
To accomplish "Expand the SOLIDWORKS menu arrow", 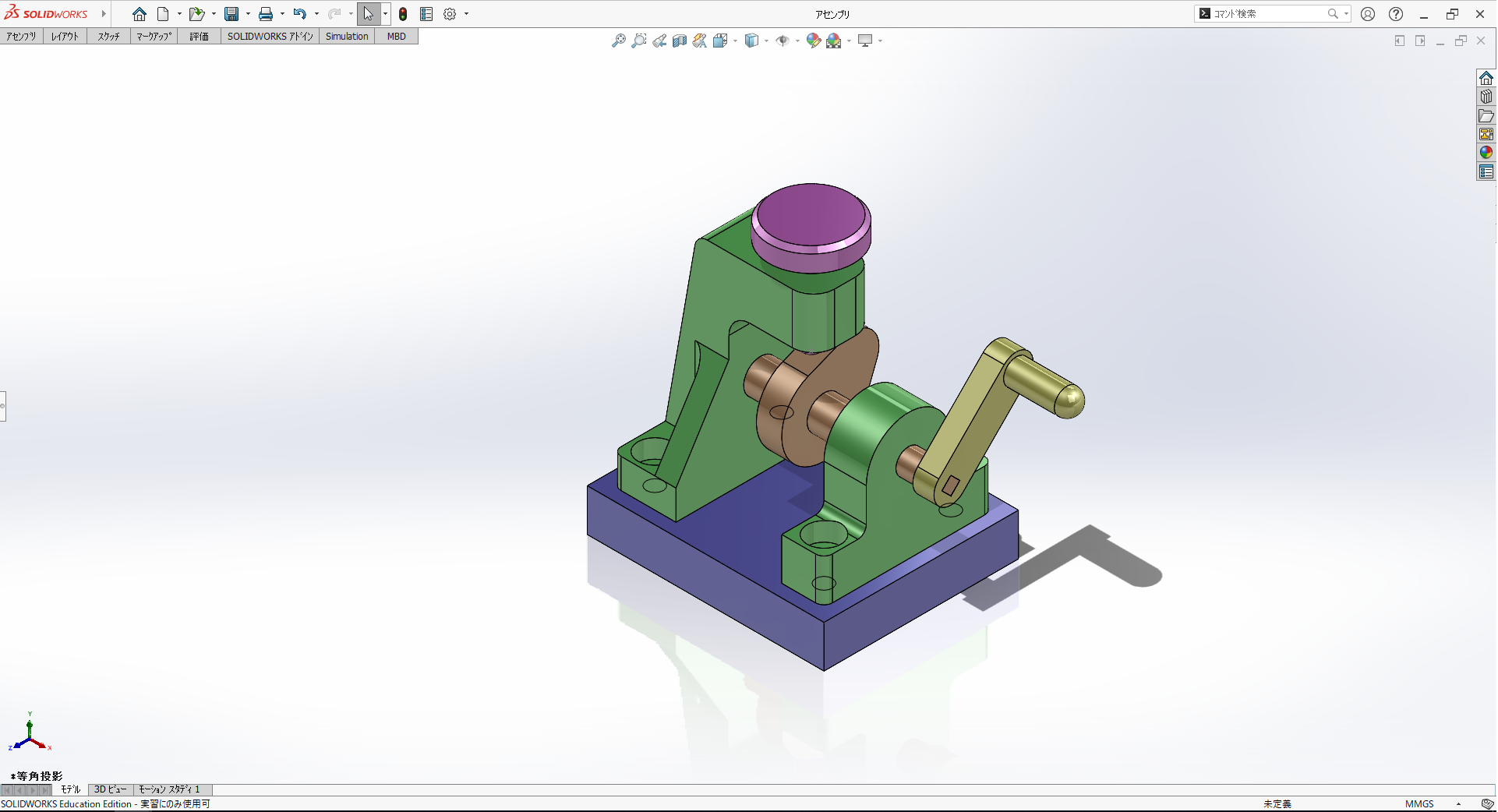I will 104,14.
